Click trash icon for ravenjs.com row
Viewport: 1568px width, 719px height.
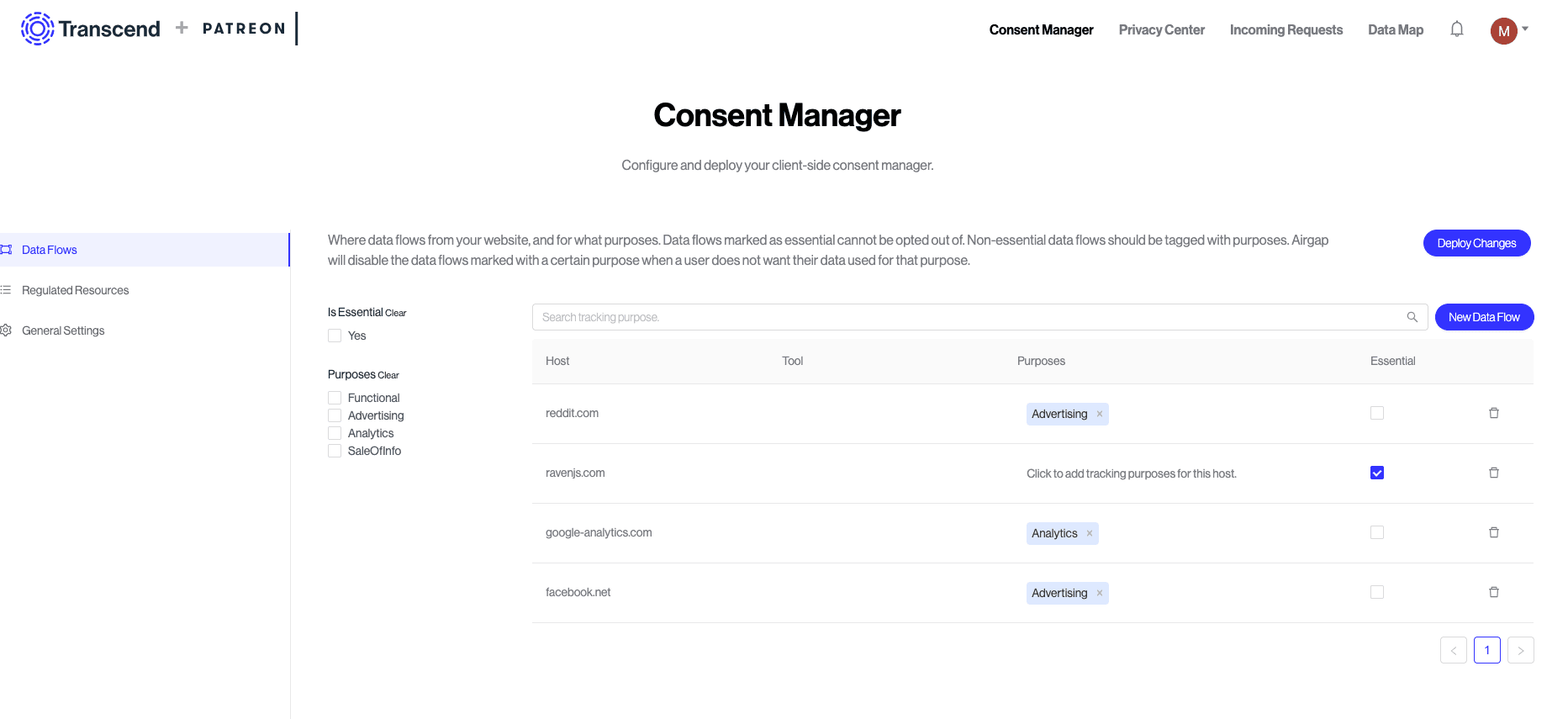pyautogui.click(x=1493, y=473)
